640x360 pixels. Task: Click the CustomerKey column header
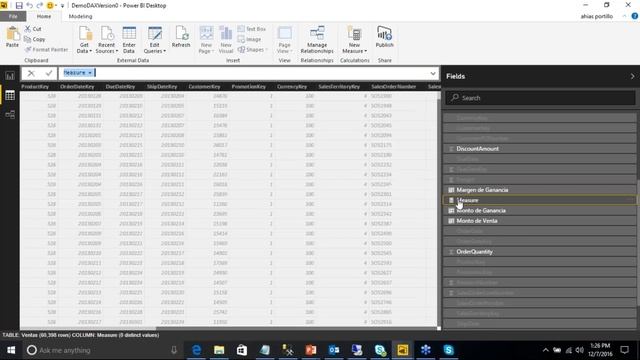coord(204,87)
